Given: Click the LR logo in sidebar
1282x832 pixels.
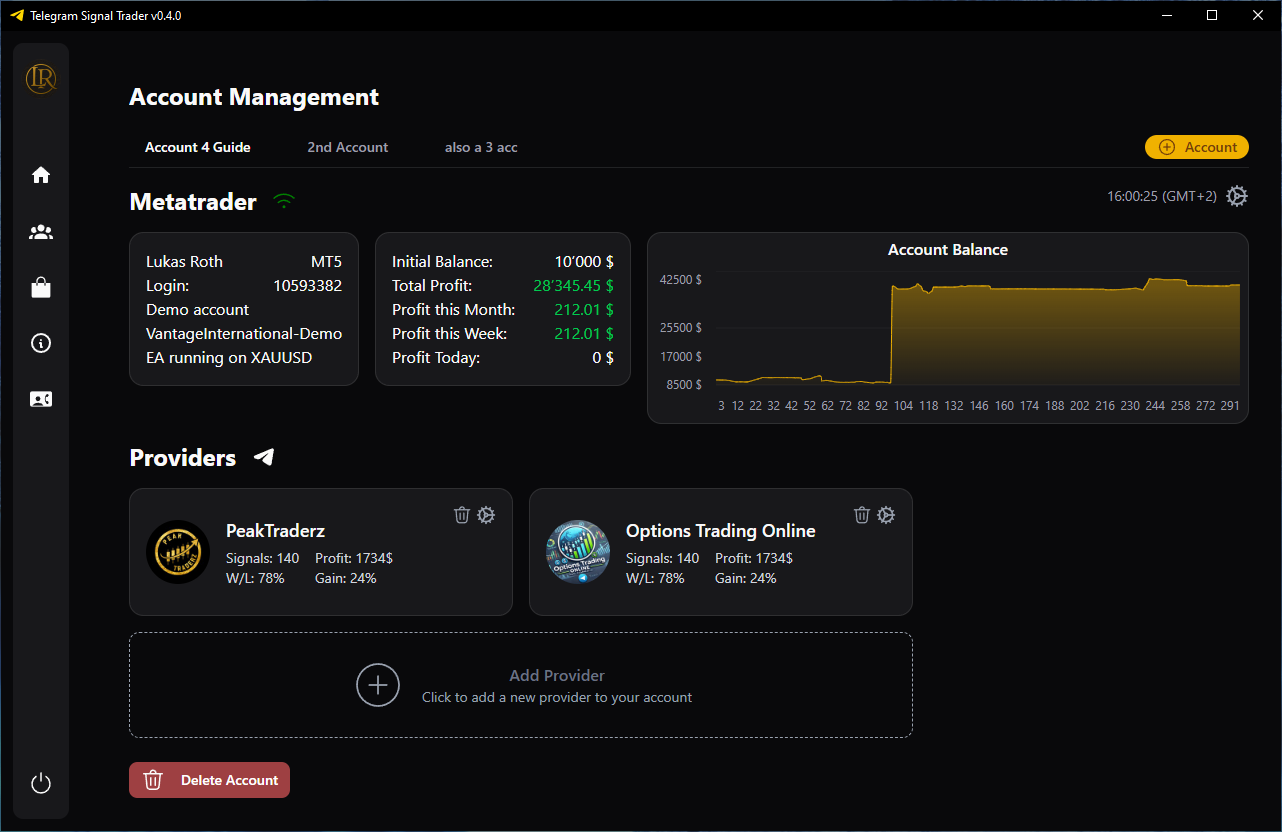Looking at the screenshot, I should [41, 79].
